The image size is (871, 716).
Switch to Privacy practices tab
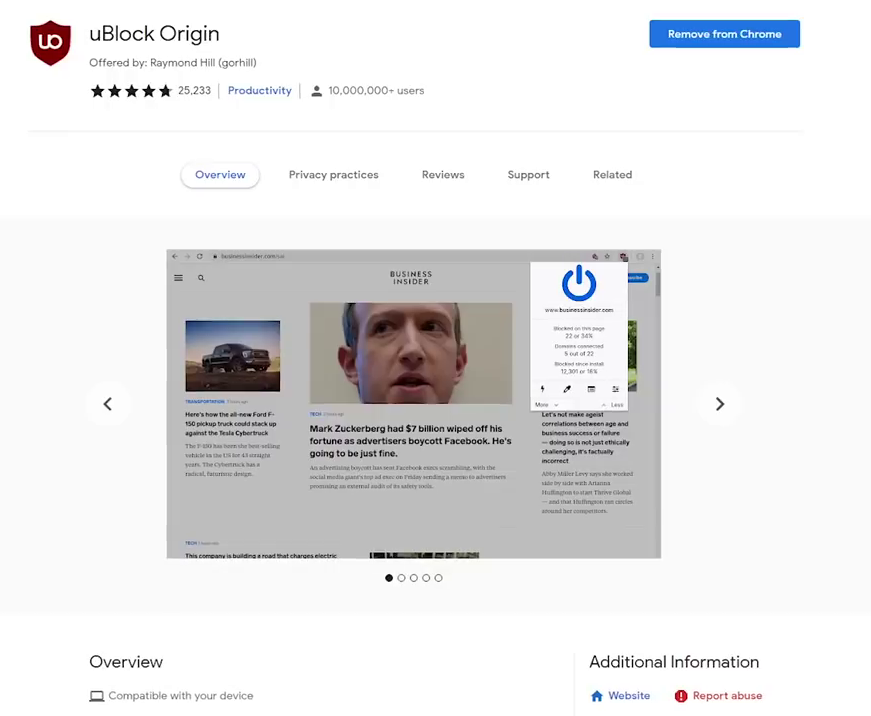[333, 175]
